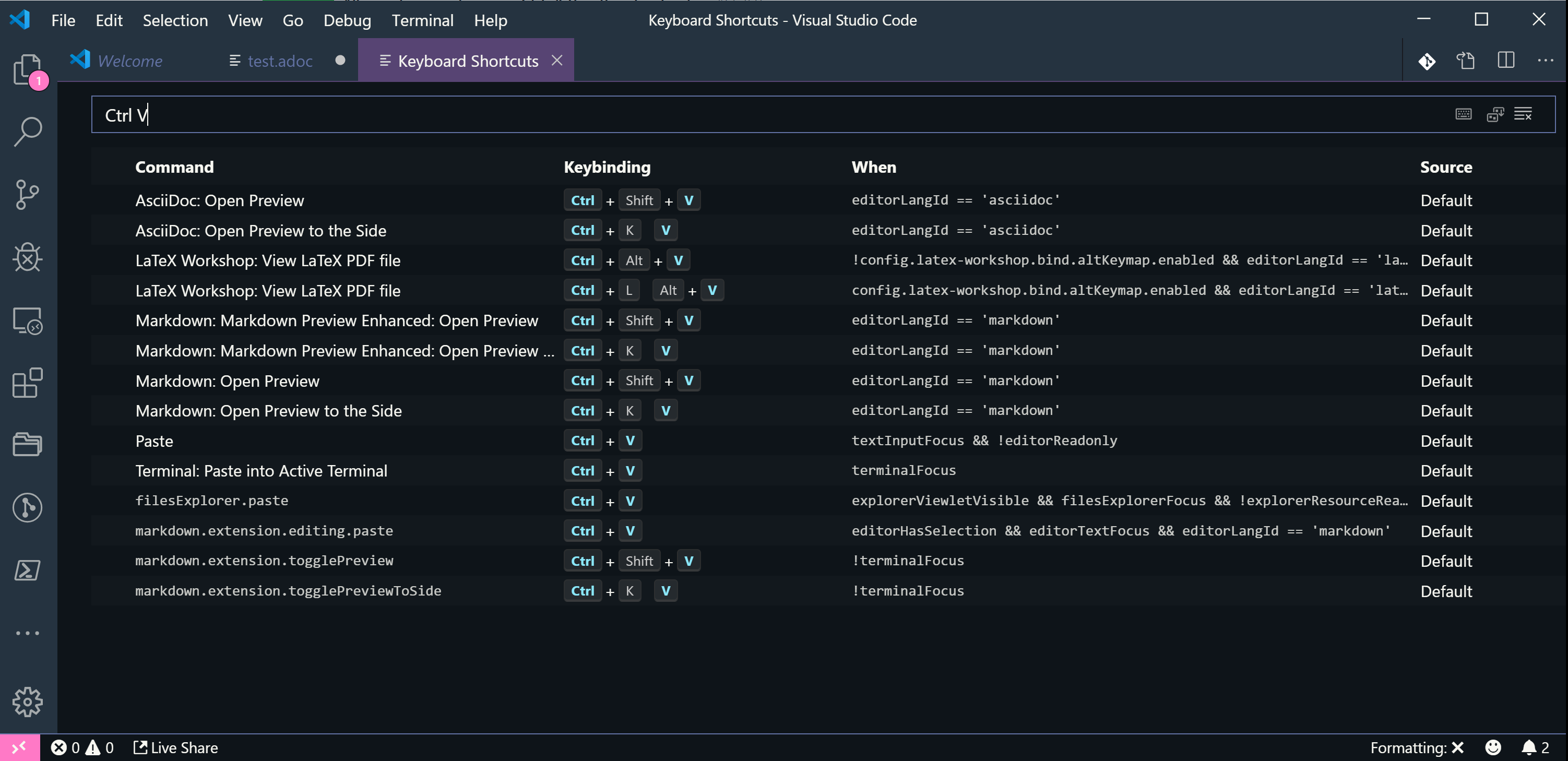This screenshot has height=761, width=1568.
Task: Open the Explorer view in activity bar
Action: [x=27, y=69]
